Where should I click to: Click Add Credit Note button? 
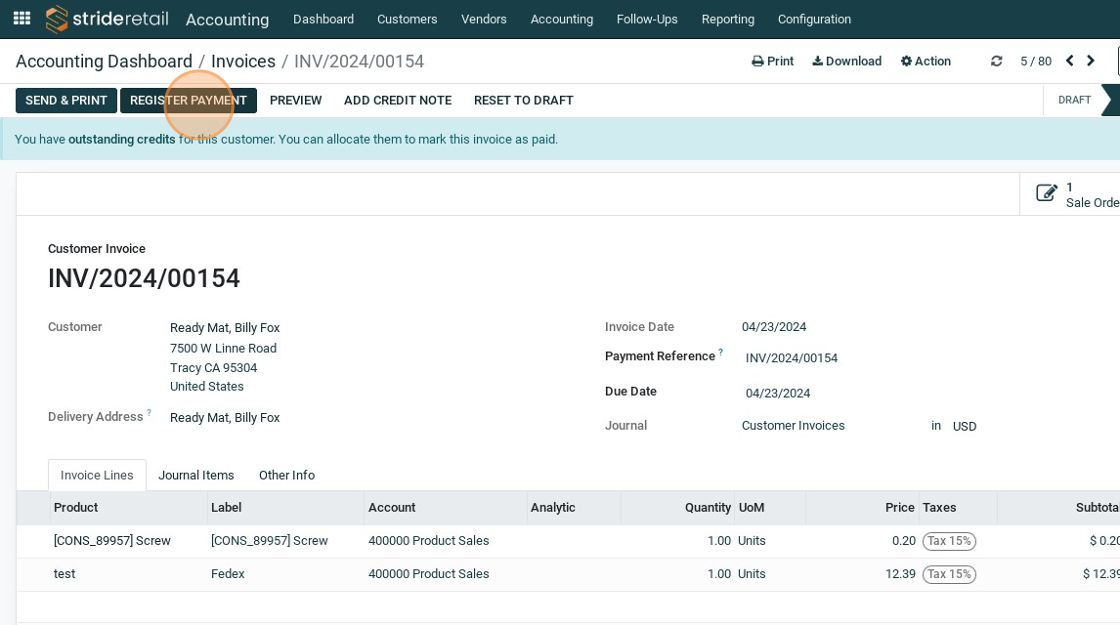[x=398, y=100]
